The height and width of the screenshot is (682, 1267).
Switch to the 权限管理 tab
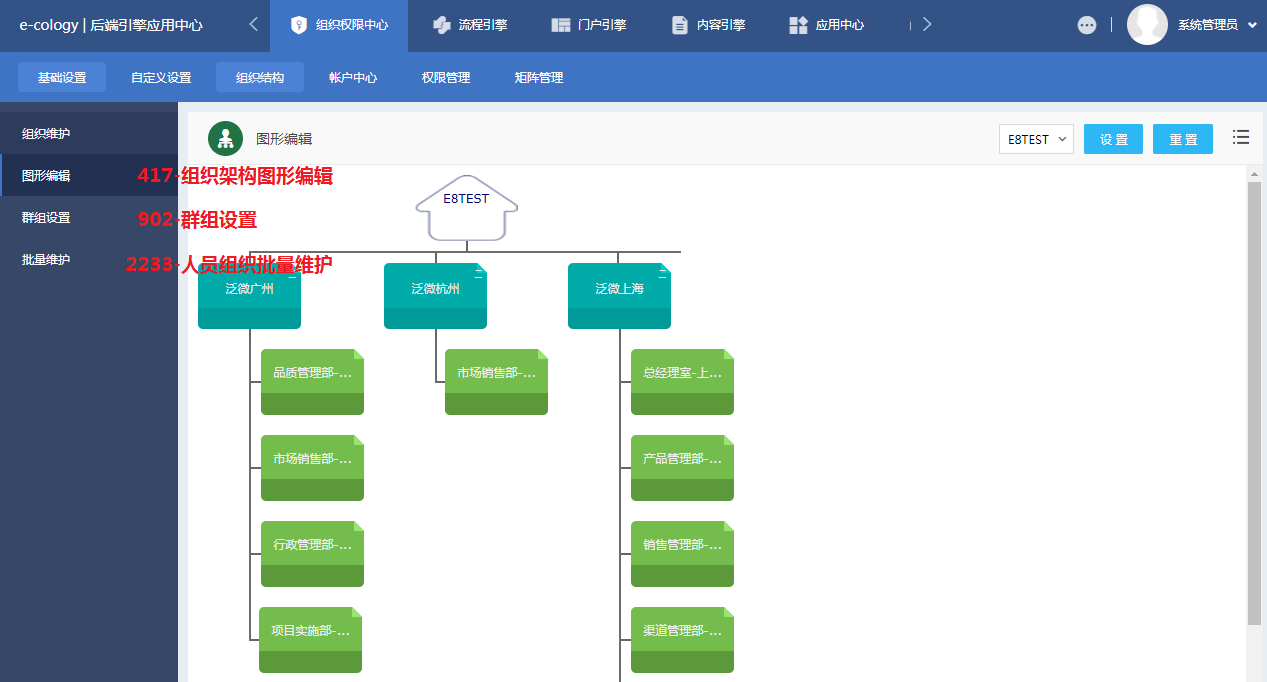(446, 77)
